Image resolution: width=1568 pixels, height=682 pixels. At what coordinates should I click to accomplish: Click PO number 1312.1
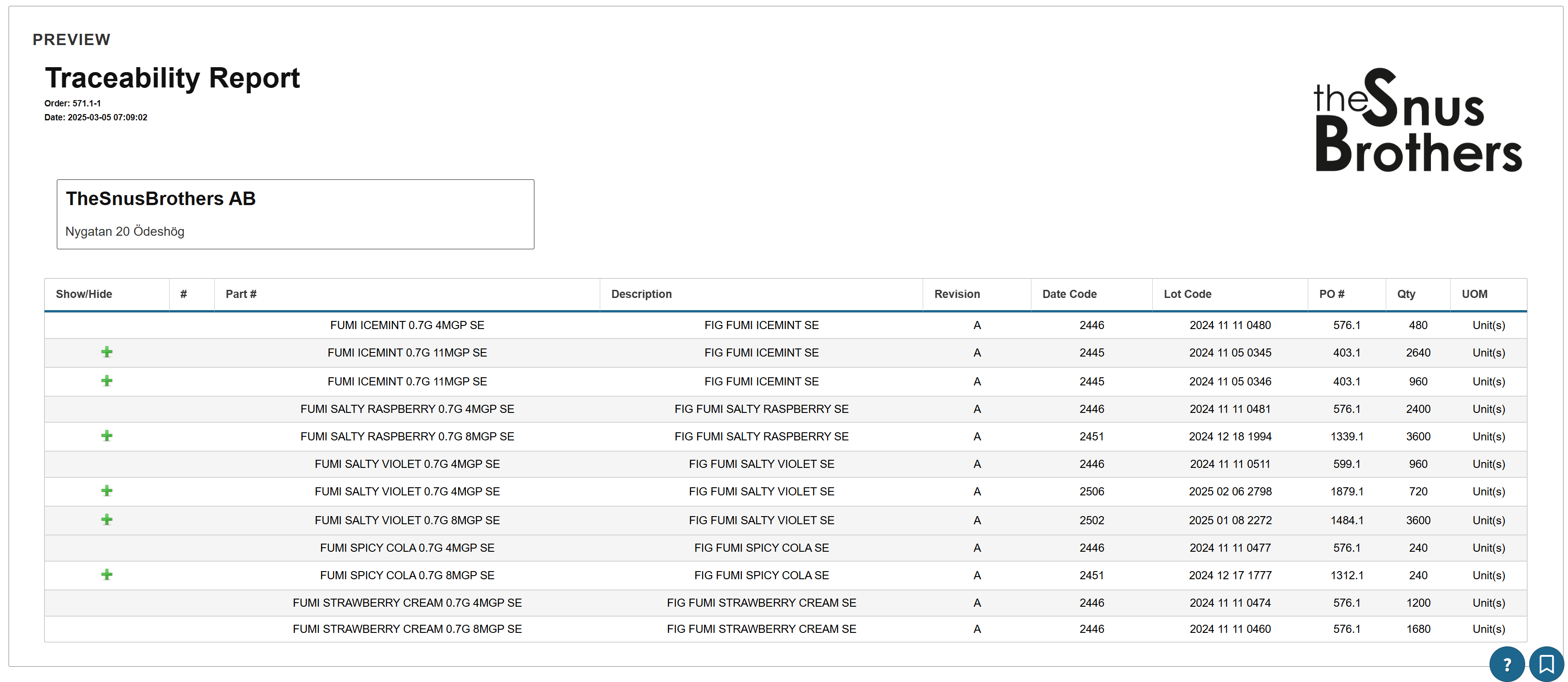1347,575
